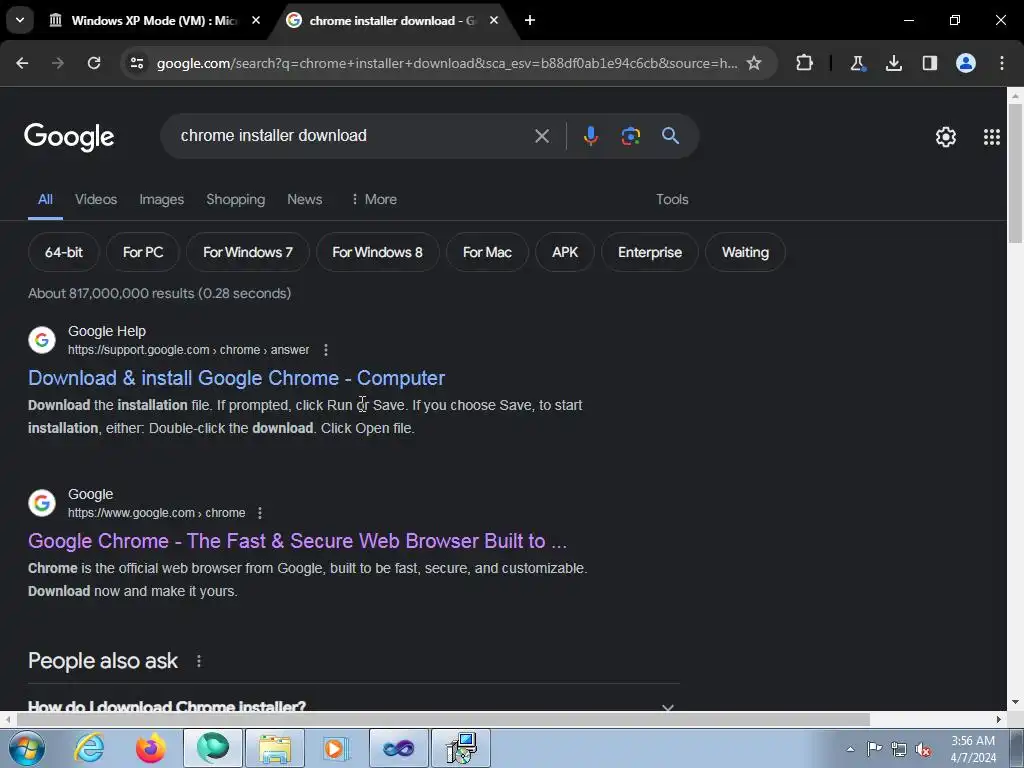Screen dimensions: 1024x768
Task: Show the Downloads tray icon
Action: click(893, 63)
